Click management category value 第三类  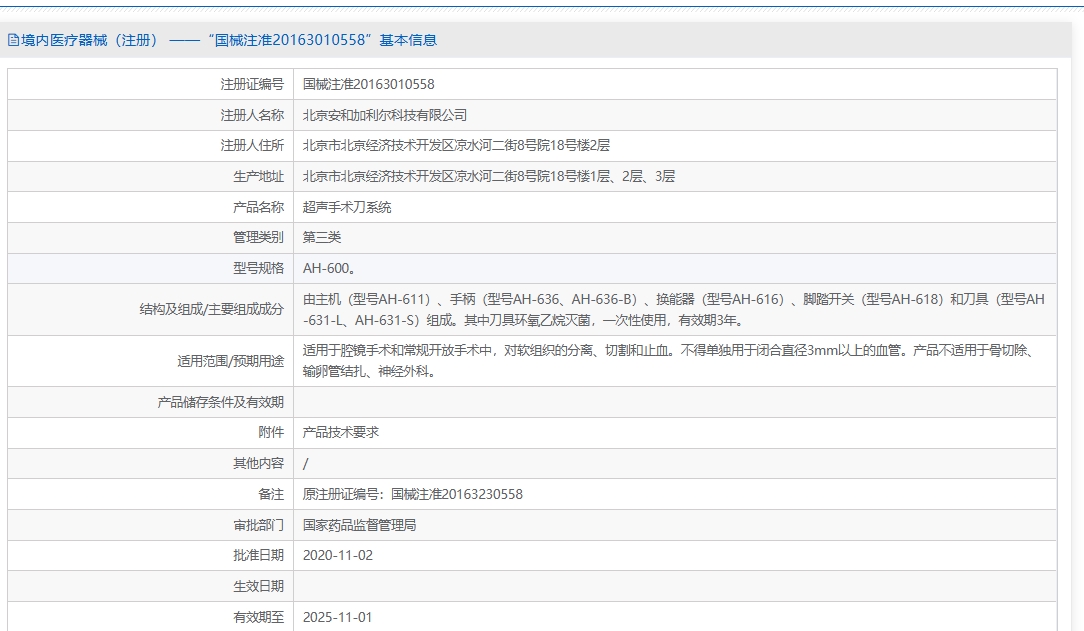[x=322, y=237]
